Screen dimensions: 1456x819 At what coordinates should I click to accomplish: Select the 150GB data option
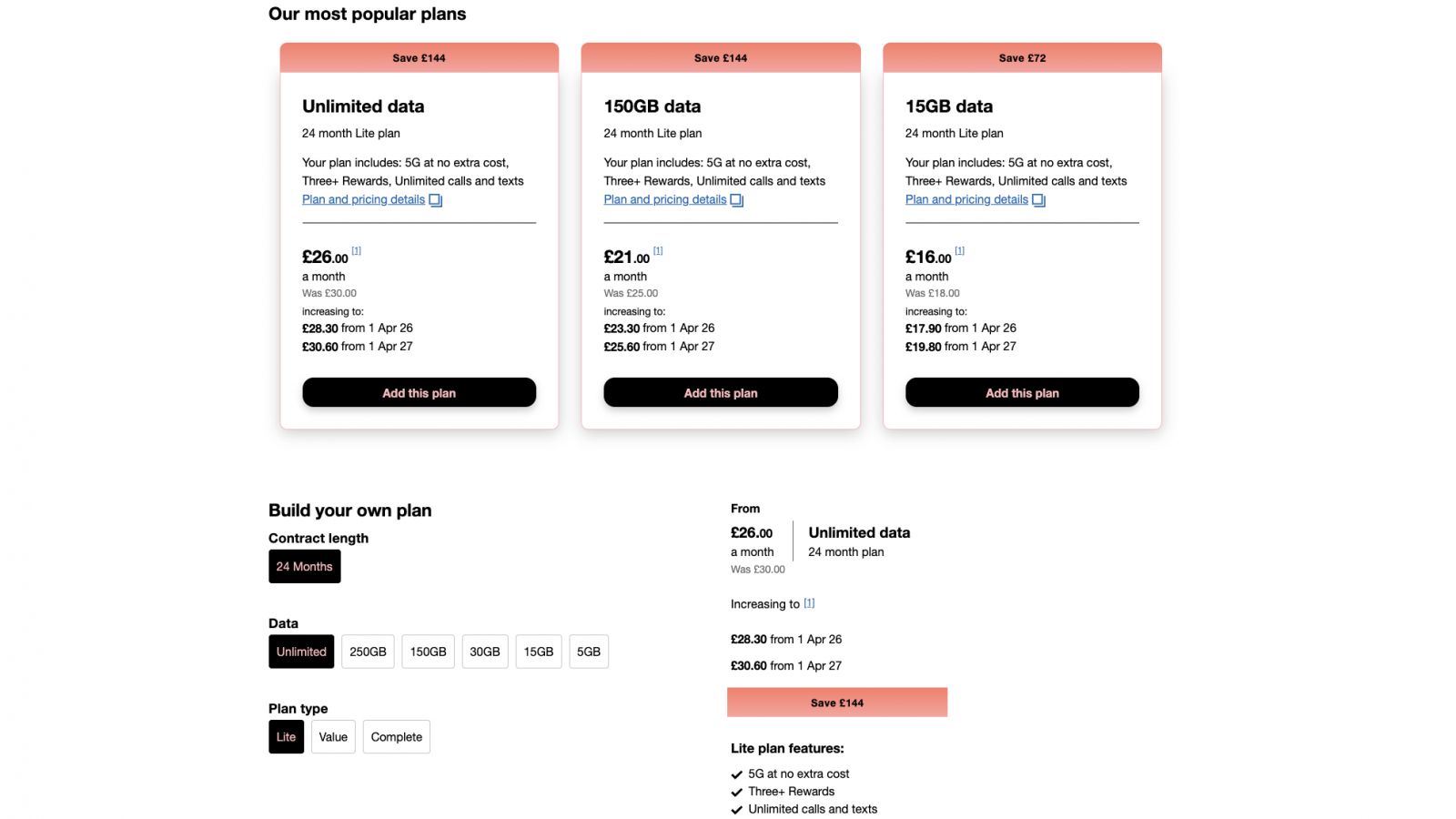coord(428,652)
